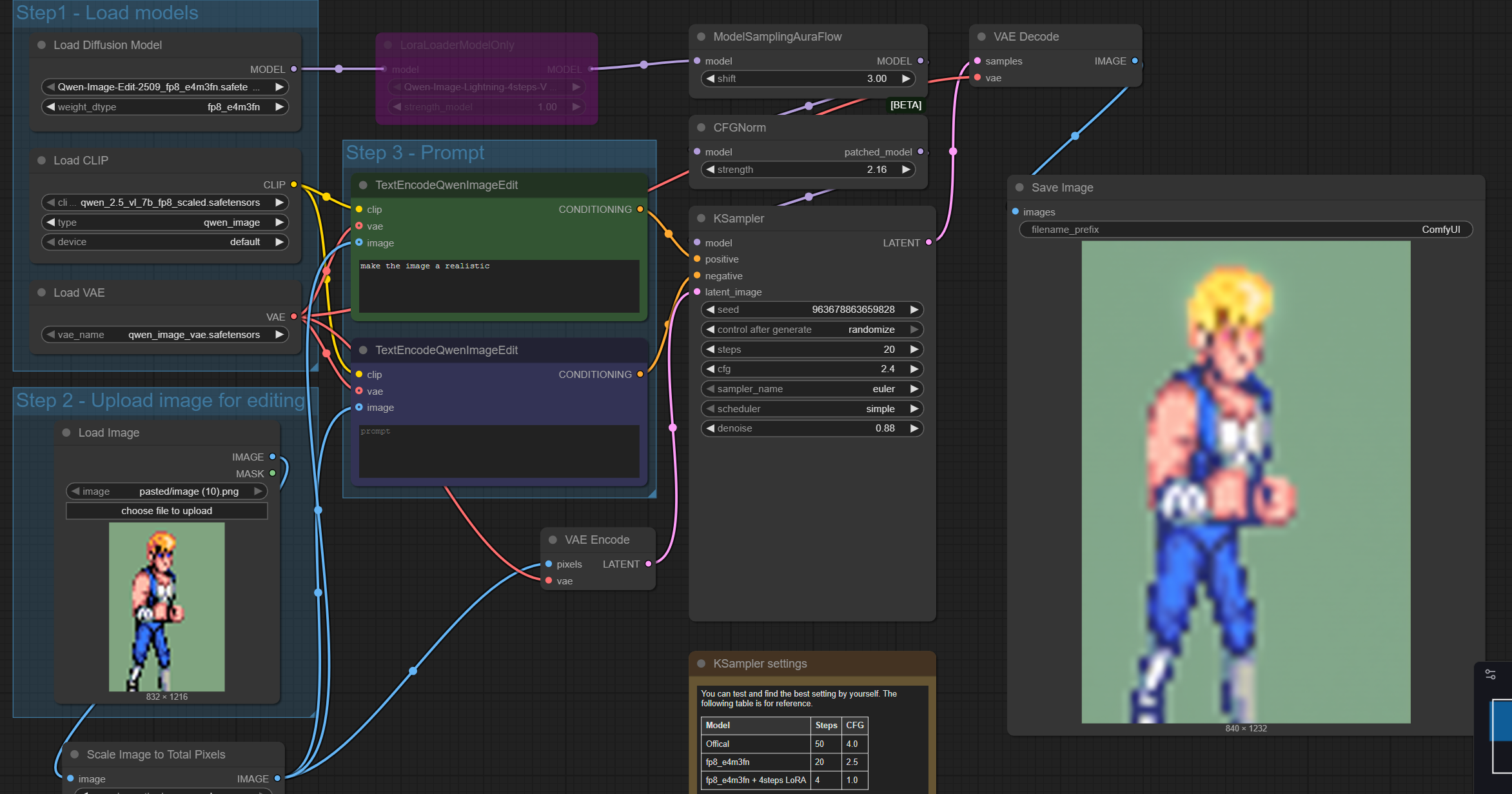Open the control after generate randomize dropdown
The width and height of the screenshot is (1512, 794).
pyautogui.click(x=812, y=330)
